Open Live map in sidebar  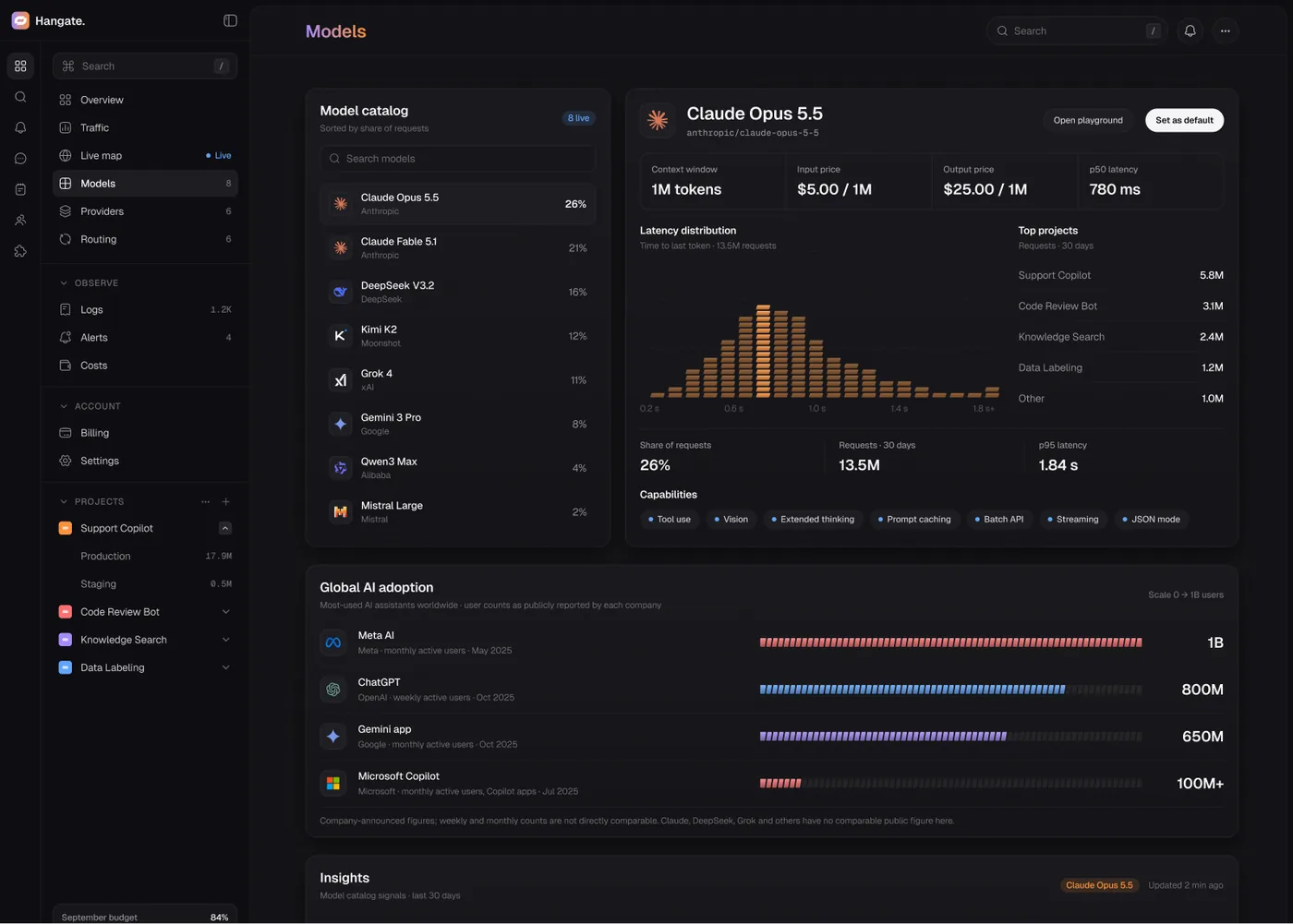coord(145,155)
